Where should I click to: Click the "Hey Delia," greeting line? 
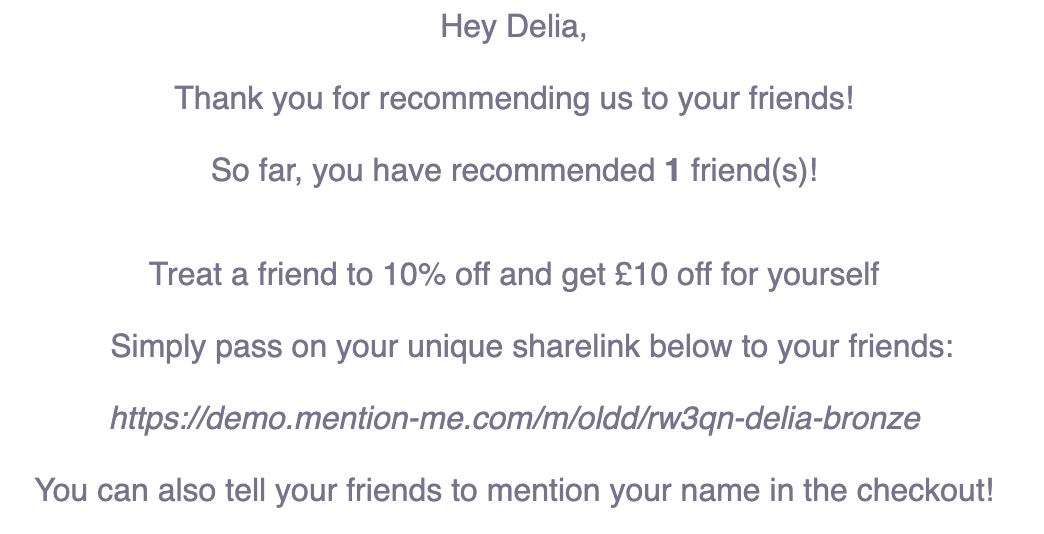(x=513, y=27)
